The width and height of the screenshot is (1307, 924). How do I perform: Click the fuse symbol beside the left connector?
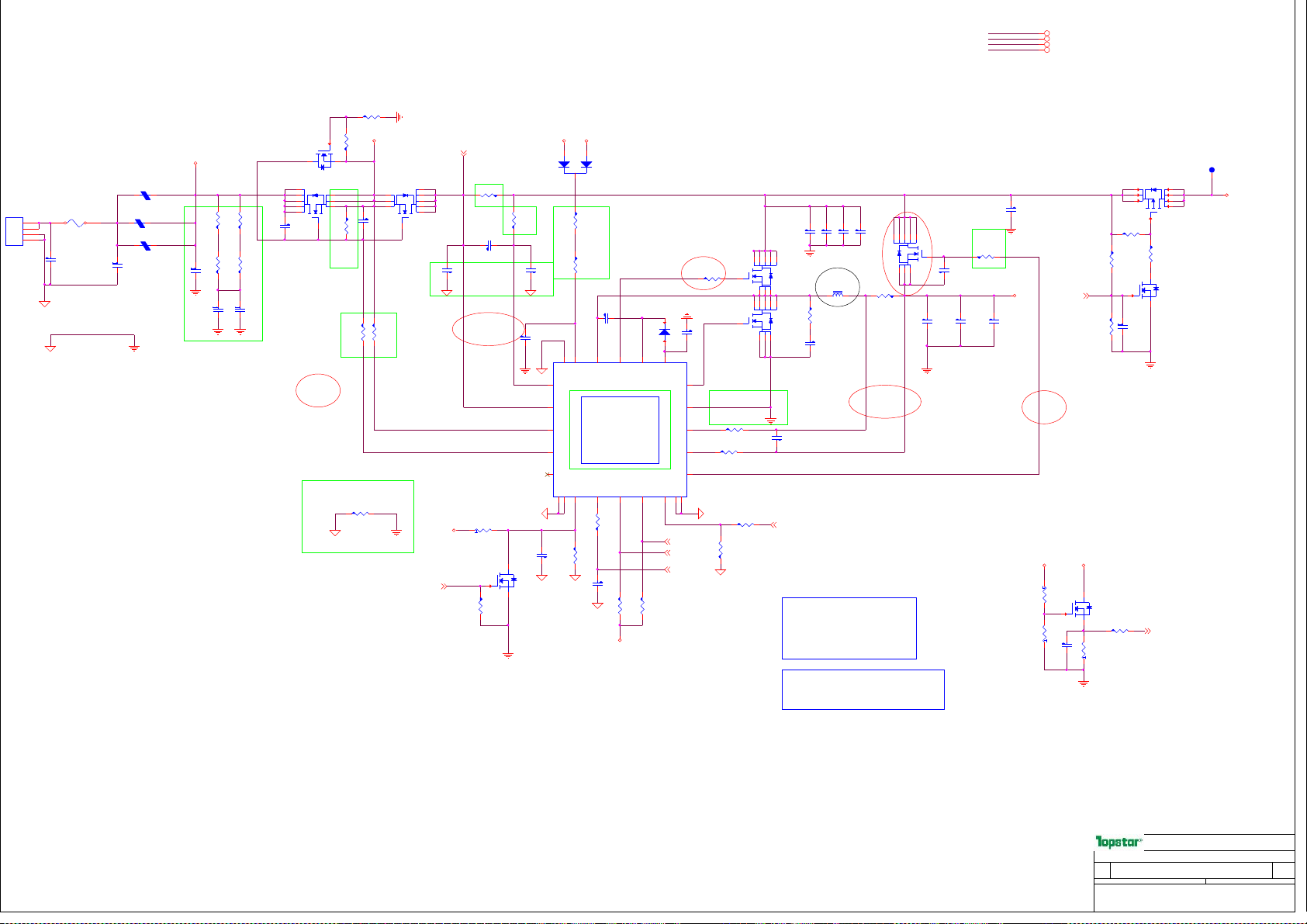74,223
